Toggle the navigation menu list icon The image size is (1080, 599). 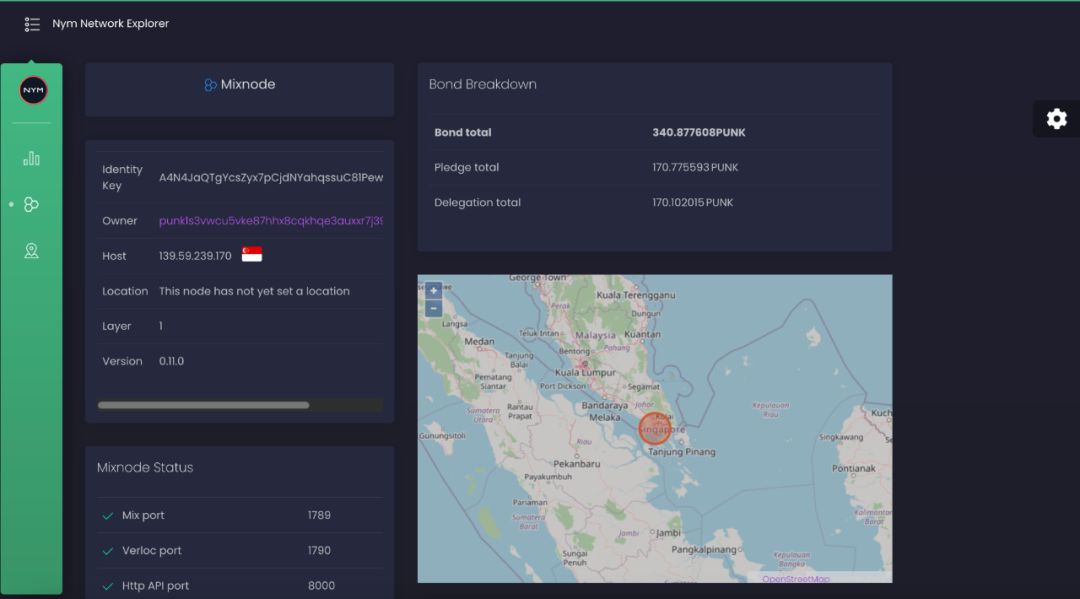click(32, 24)
